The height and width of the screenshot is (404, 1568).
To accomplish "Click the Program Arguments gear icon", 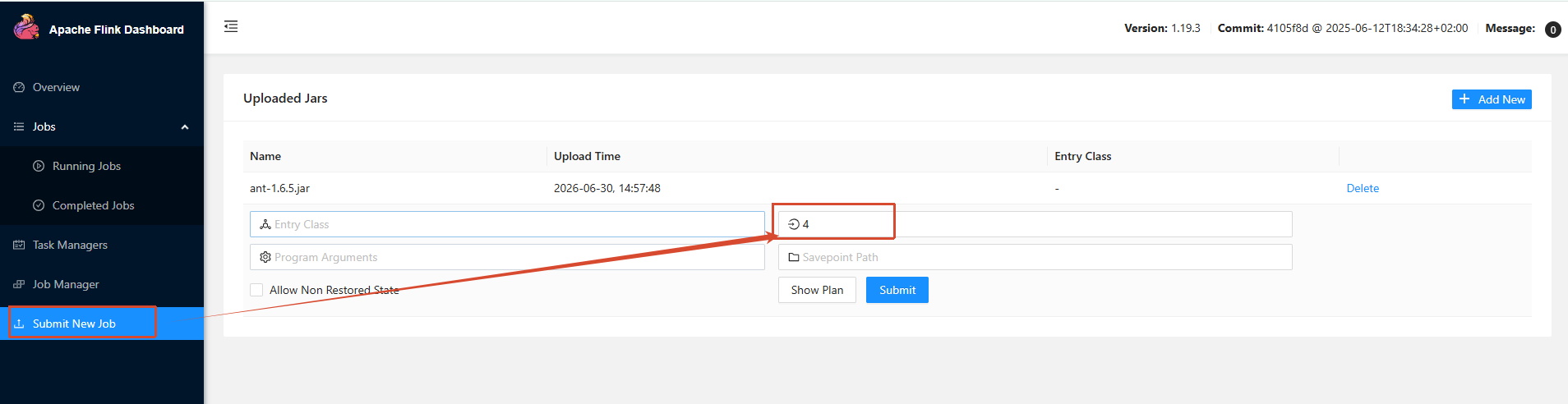I will pyautogui.click(x=265, y=257).
